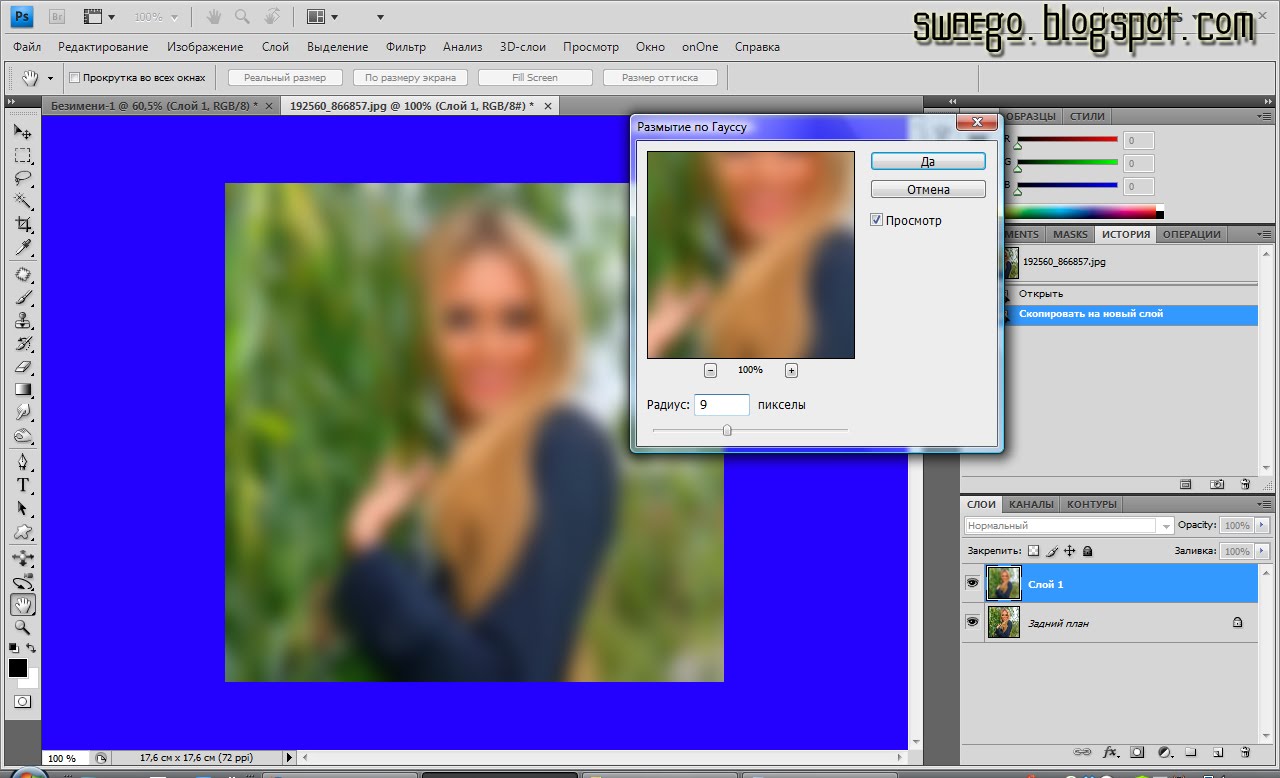Select the Pen tool
Viewport: 1280px width, 778px height.
pos(22,462)
